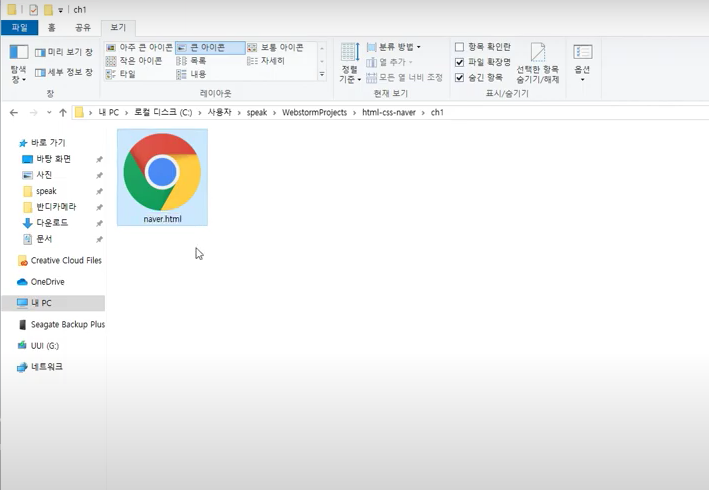The height and width of the screenshot is (490, 709).
Task: Click 로컬 디스크 (C:) breadcrumb
Action: pos(163,113)
